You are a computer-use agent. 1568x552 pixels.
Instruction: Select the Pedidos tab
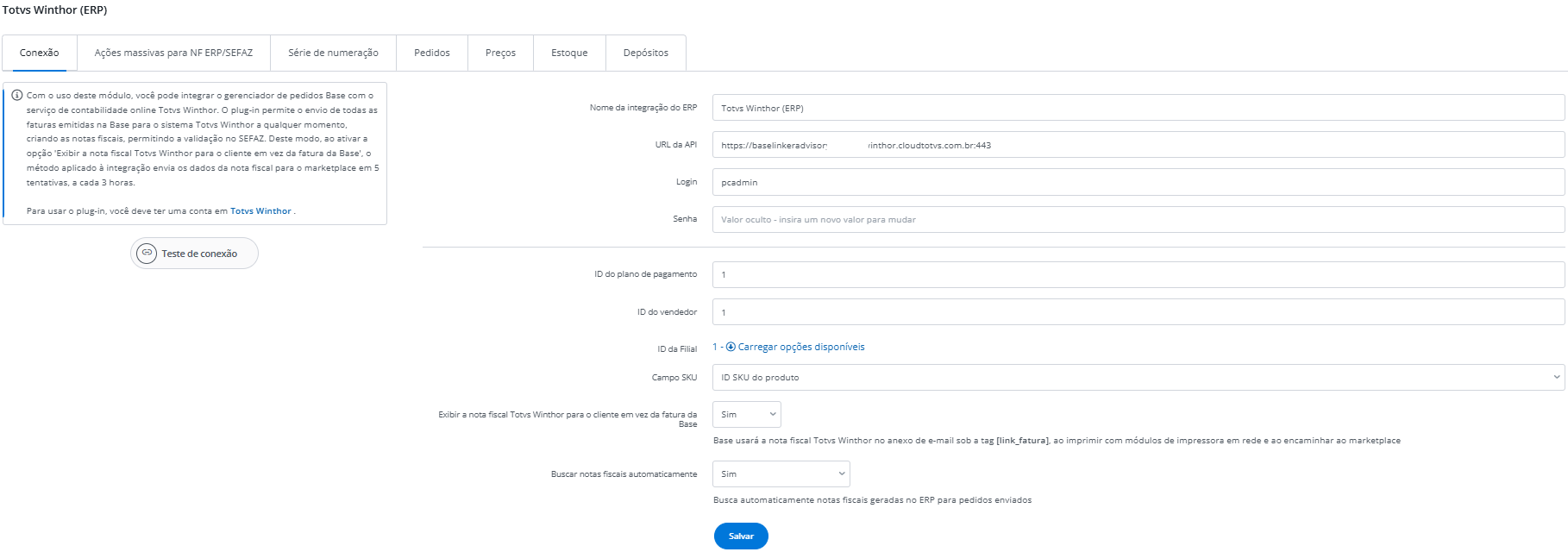tap(431, 53)
